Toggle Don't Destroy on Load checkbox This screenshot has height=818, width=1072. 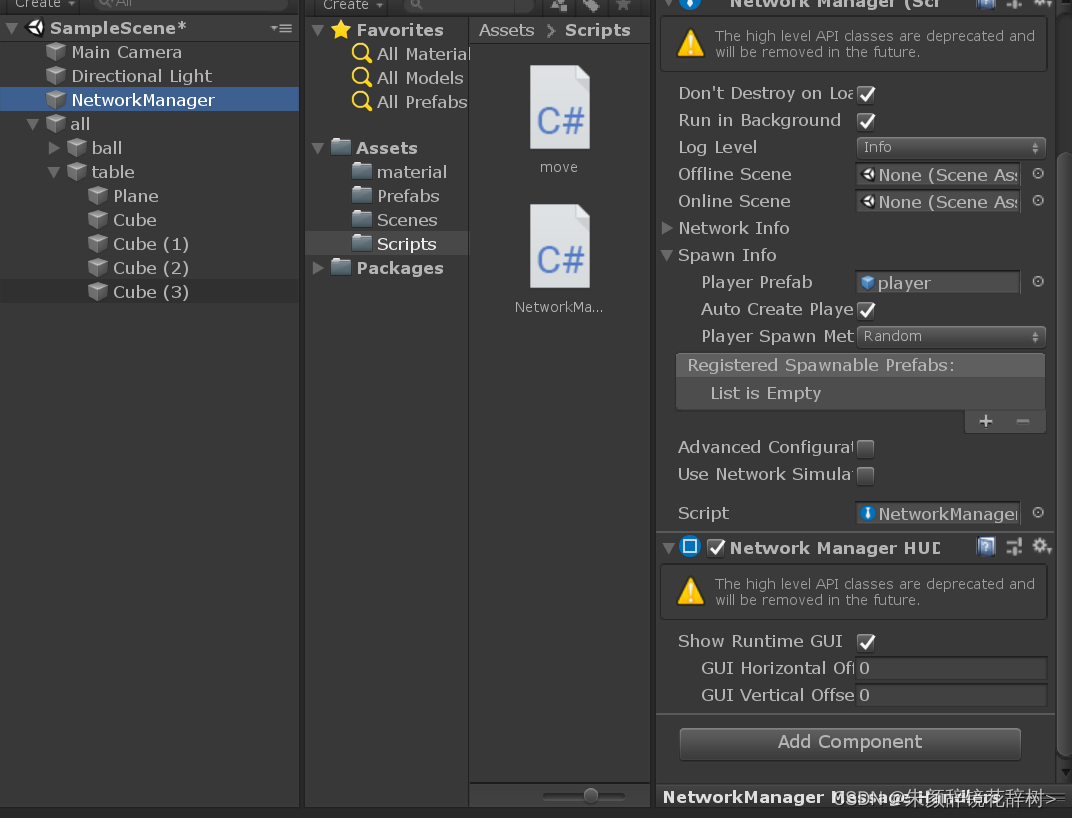point(866,94)
